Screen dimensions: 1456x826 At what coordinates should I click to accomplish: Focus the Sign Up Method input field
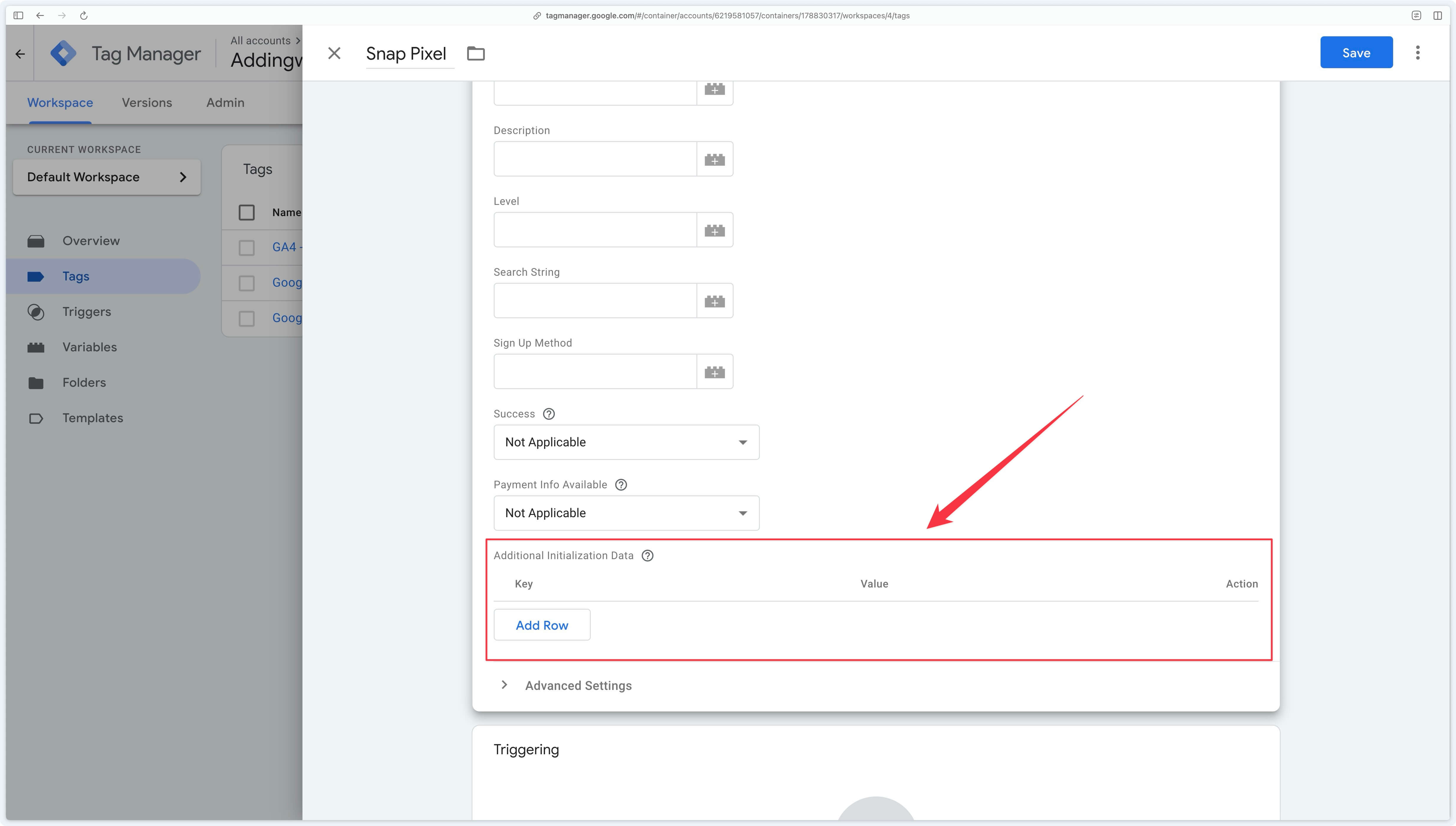point(595,372)
